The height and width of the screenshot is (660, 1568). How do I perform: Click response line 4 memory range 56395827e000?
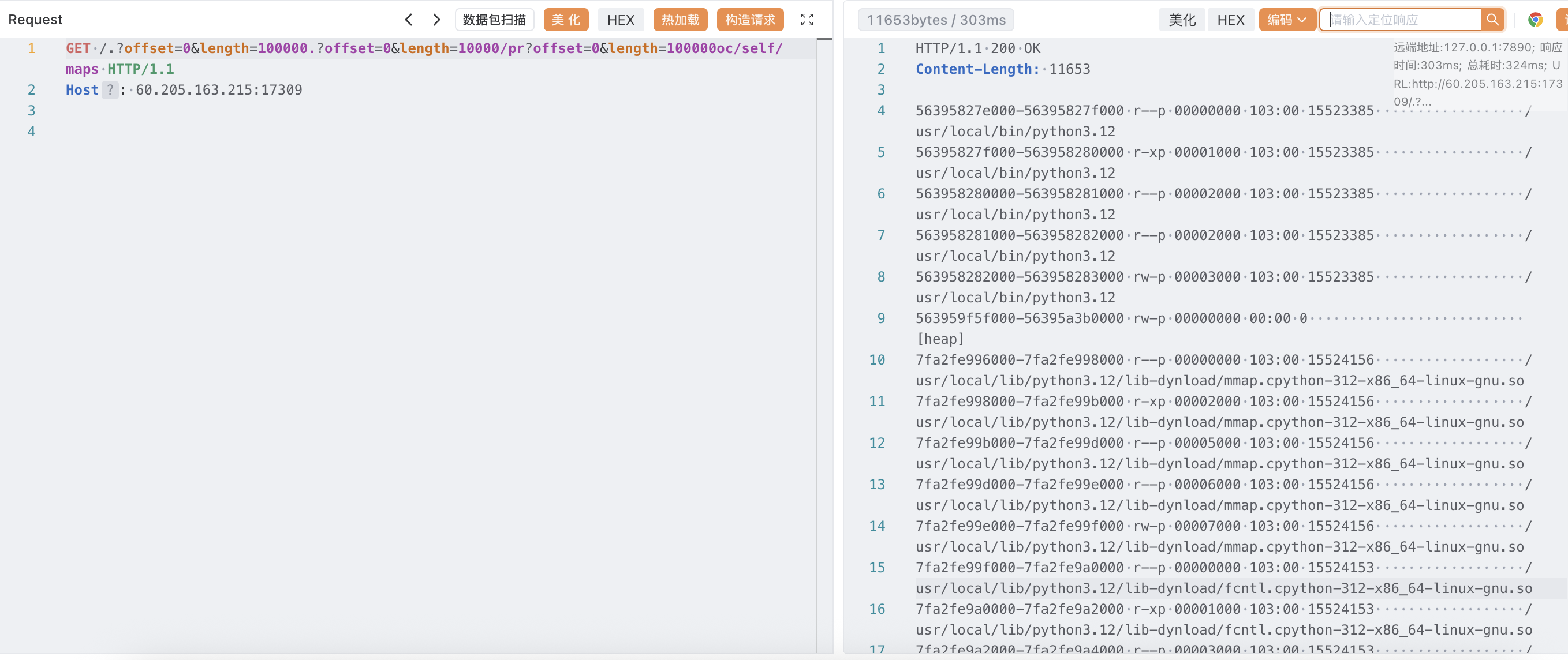pyautogui.click(x=1020, y=111)
